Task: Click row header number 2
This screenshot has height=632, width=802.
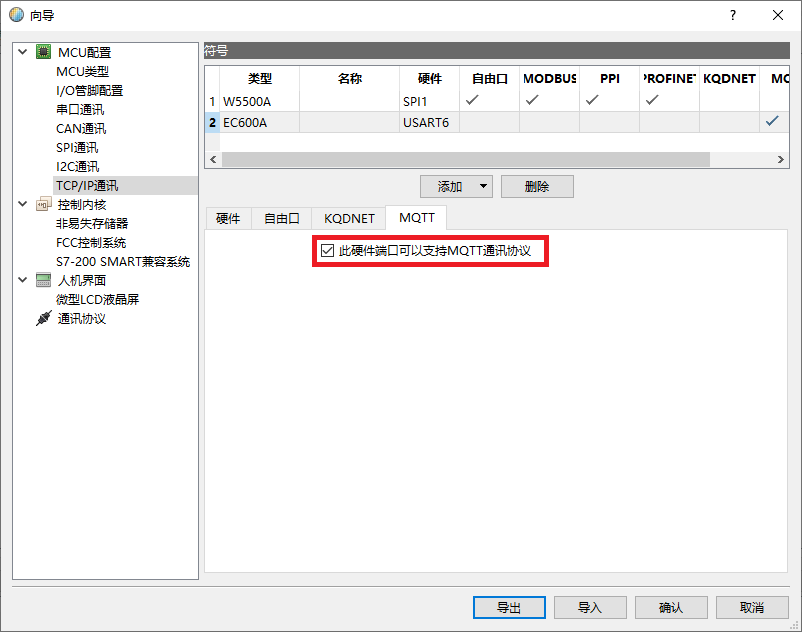Action: [212, 122]
